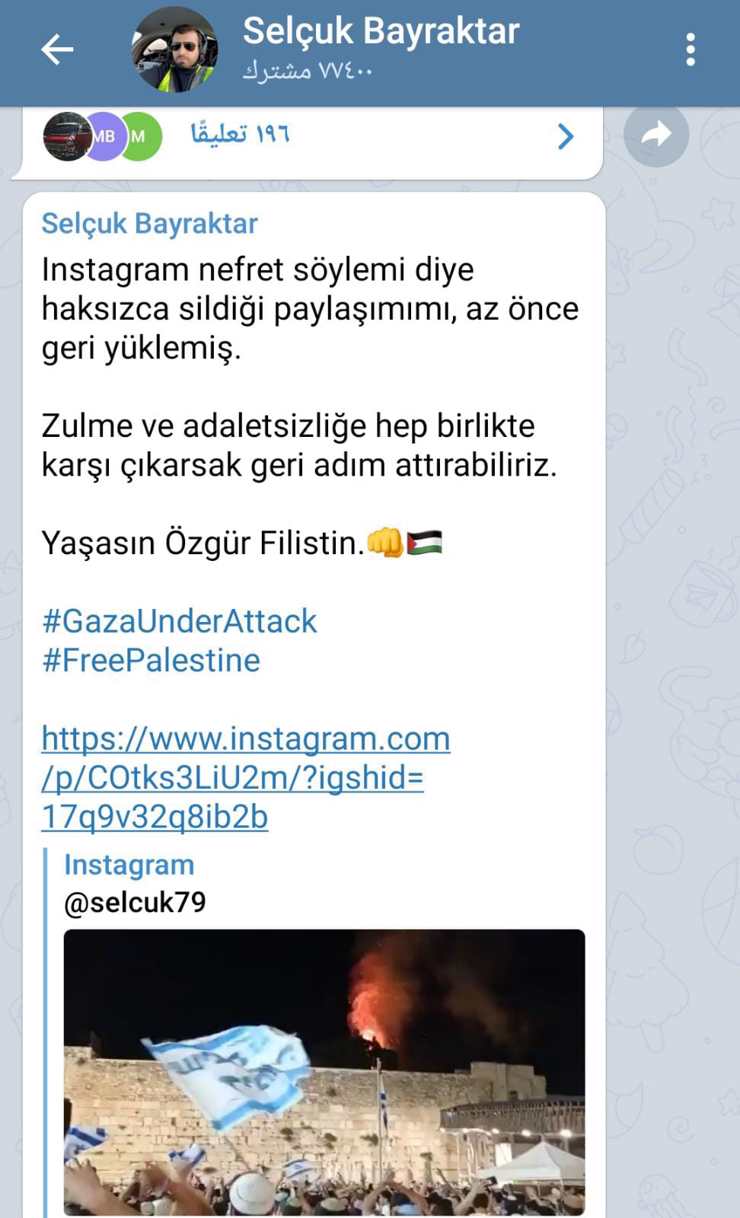Viewport: 740px width, 1218px height.
Task: Tap the Instagram preview title
Action: pyautogui.click(x=129, y=865)
